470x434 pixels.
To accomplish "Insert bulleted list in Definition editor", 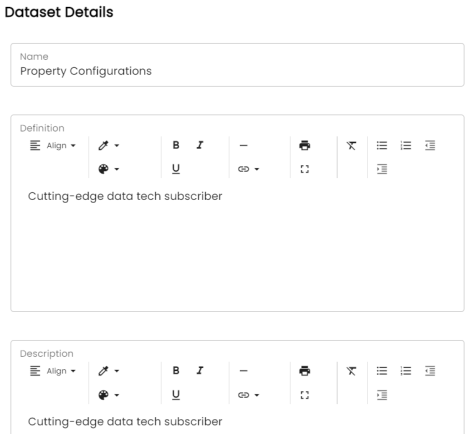I will pos(382,145).
